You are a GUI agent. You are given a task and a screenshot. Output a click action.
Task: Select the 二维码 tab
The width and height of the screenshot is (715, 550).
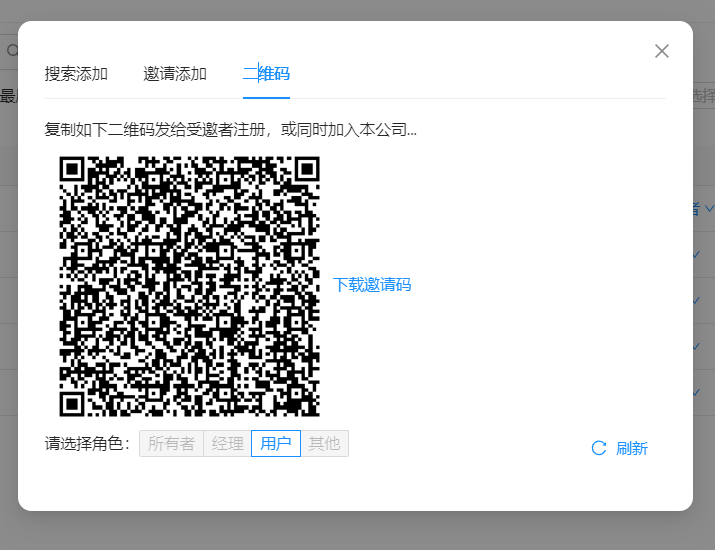click(x=266, y=74)
